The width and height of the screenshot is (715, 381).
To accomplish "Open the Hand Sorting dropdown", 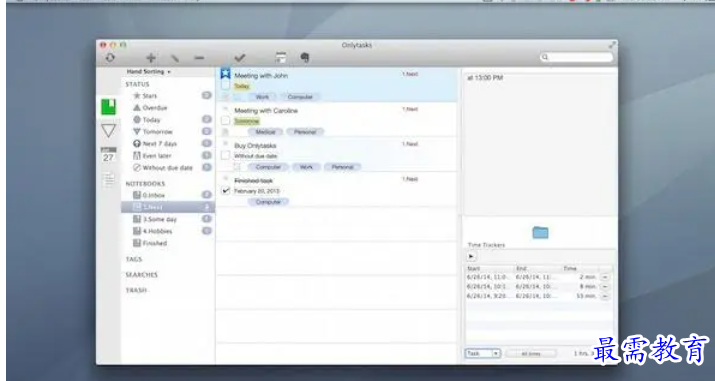I will tap(149, 72).
